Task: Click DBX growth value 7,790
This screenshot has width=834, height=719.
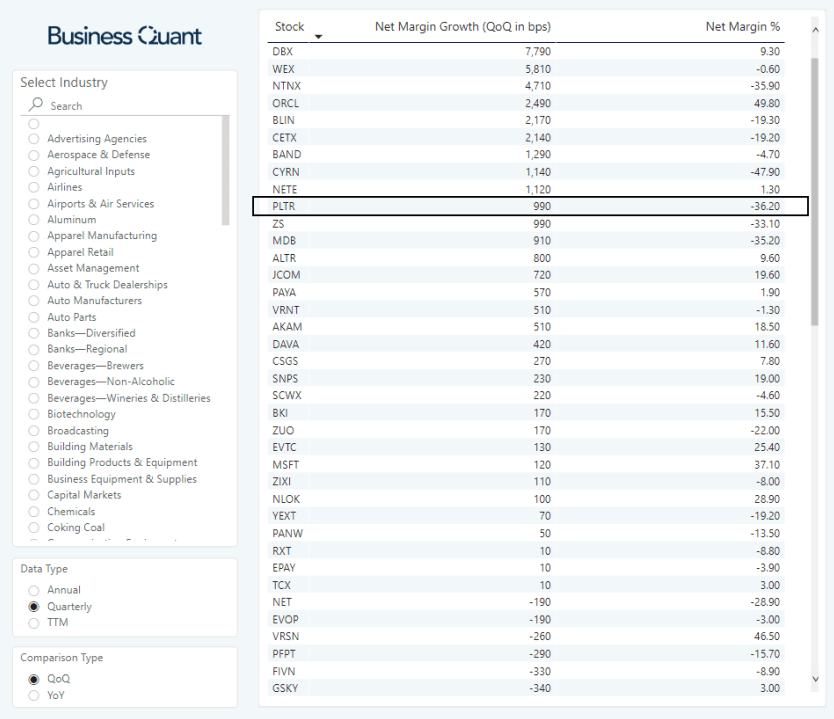Action: 538,52
